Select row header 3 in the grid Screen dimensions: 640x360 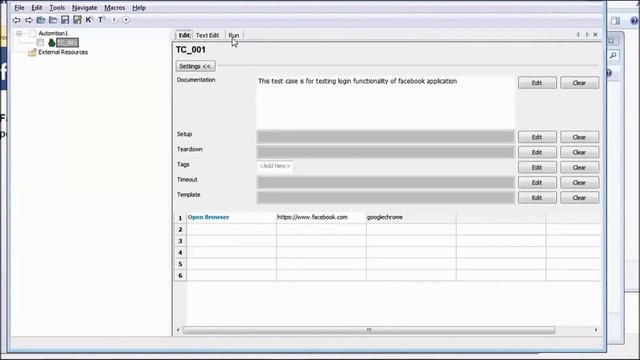(x=180, y=241)
